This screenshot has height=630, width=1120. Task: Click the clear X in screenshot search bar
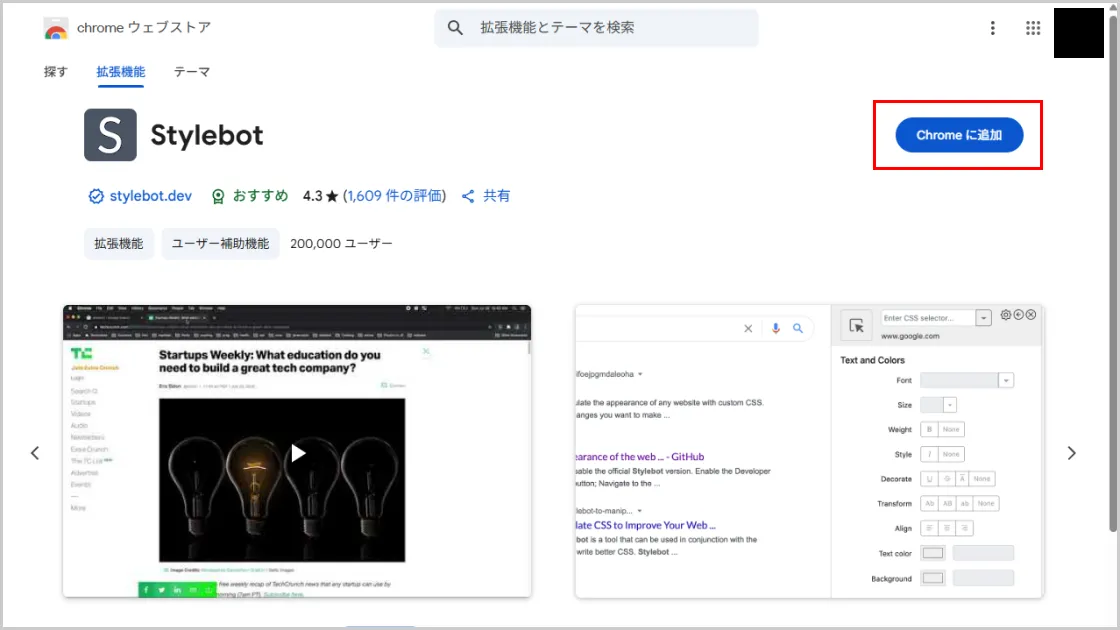click(x=748, y=329)
